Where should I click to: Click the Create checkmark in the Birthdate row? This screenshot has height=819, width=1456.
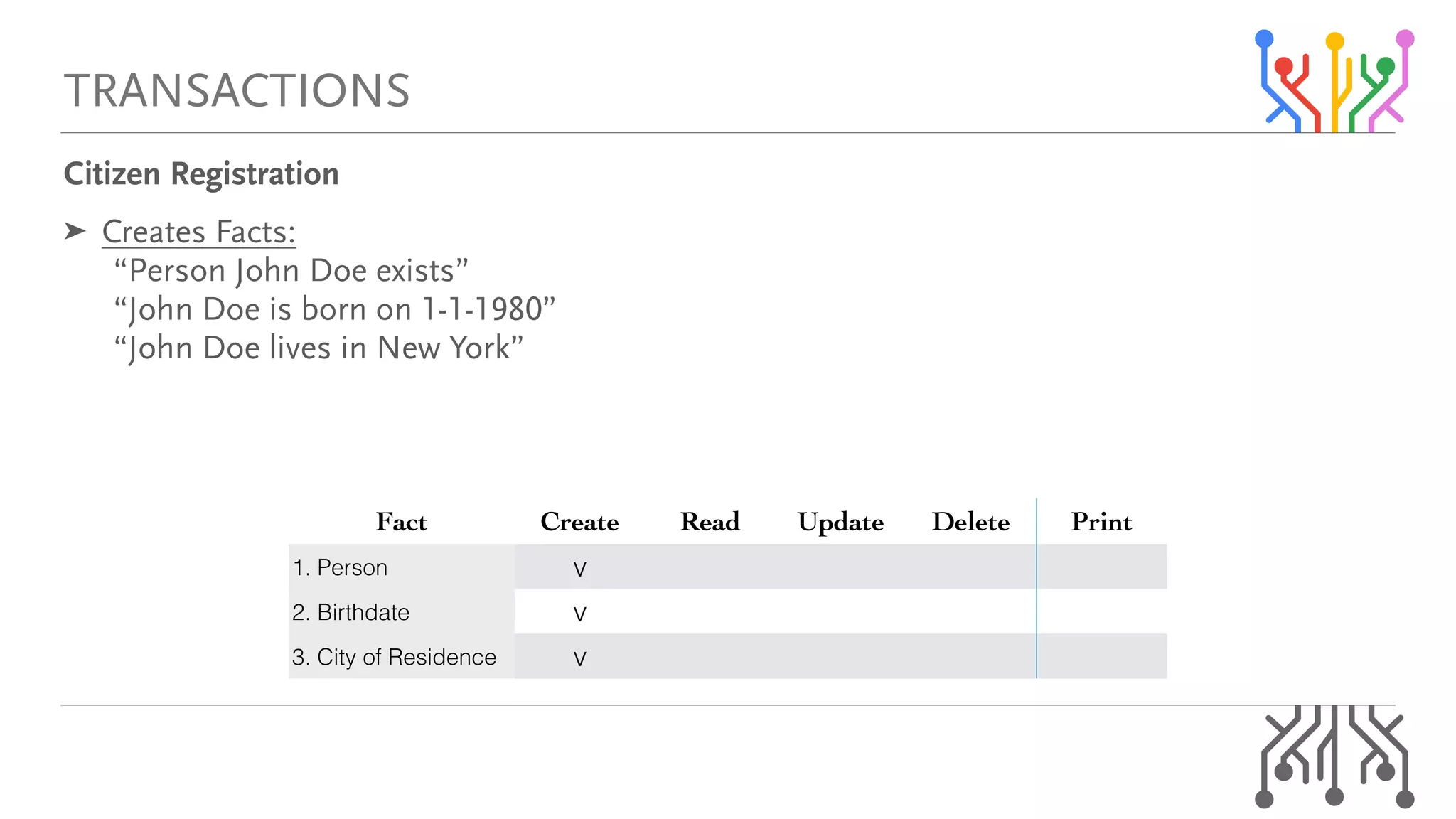click(x=580, y=614)
